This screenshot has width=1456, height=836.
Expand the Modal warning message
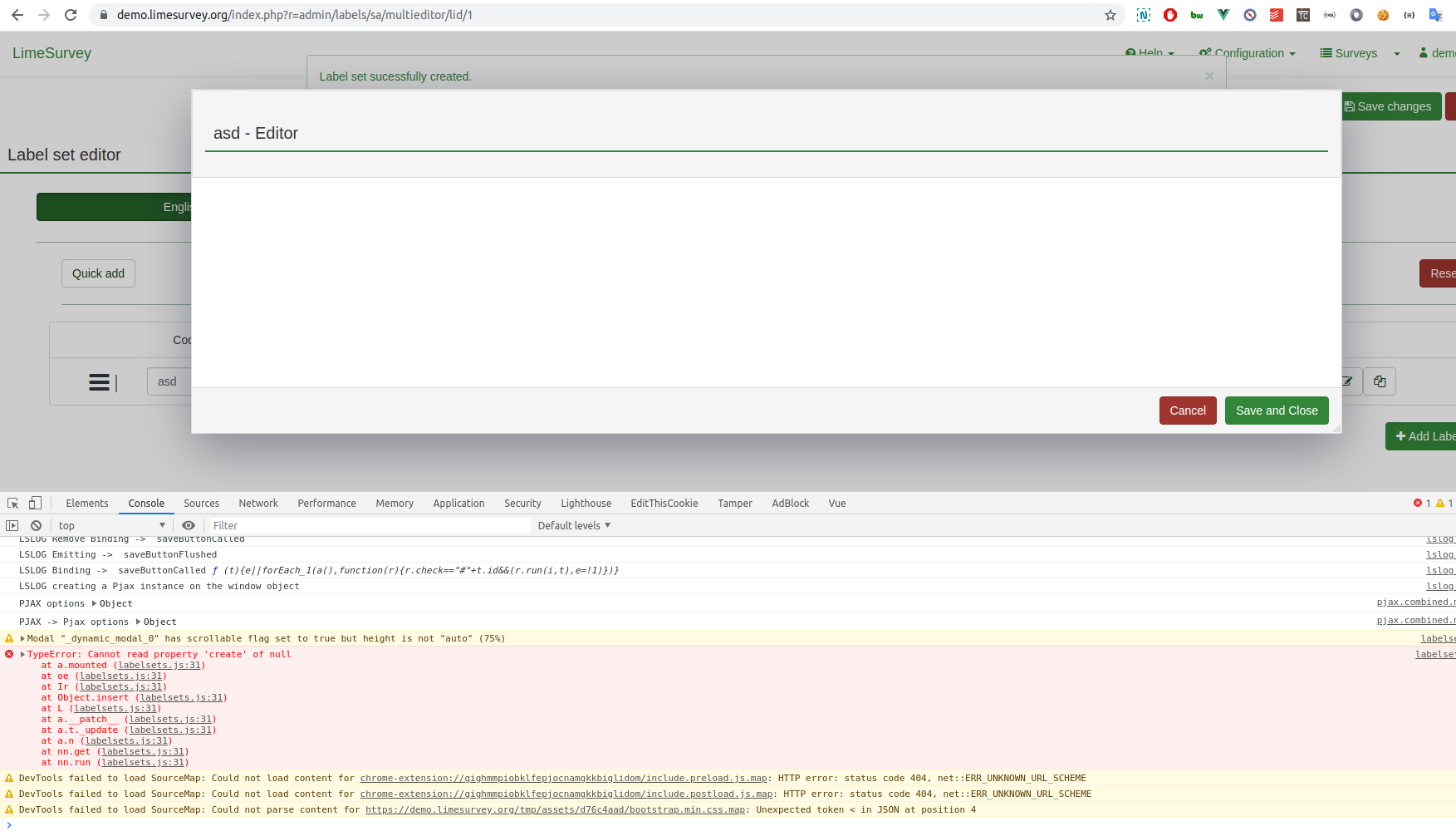tap(23, 639)
